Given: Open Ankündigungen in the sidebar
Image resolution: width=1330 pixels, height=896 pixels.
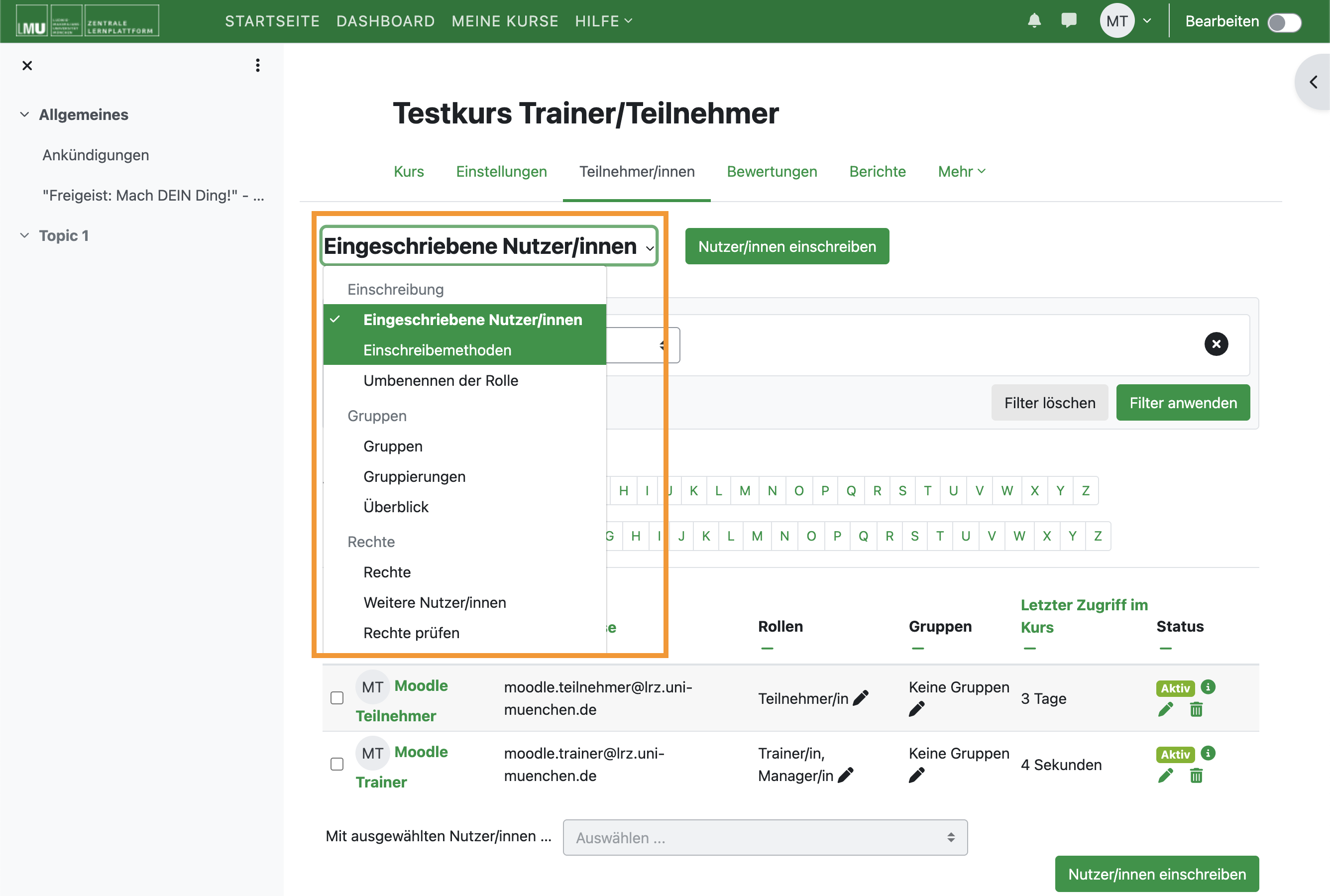Looking at the screenshot, I should (x=96, y=155).
